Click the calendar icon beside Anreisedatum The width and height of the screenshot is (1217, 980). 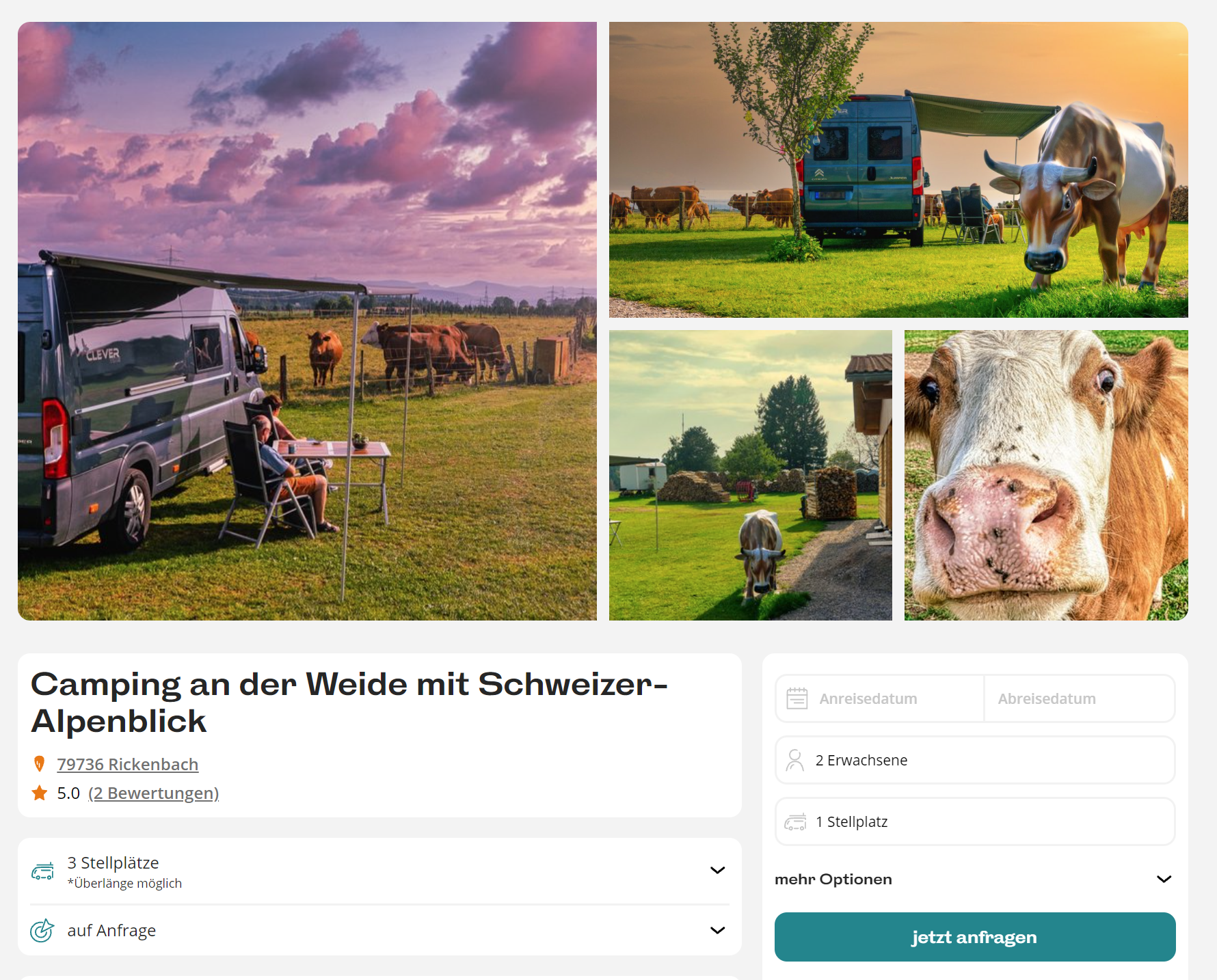coord(797,698)
